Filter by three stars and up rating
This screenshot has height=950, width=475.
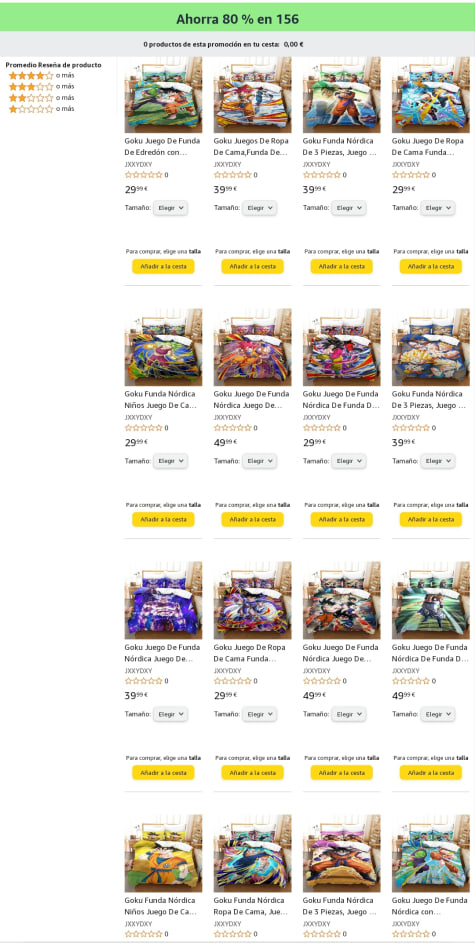click(x=41, y=87)
